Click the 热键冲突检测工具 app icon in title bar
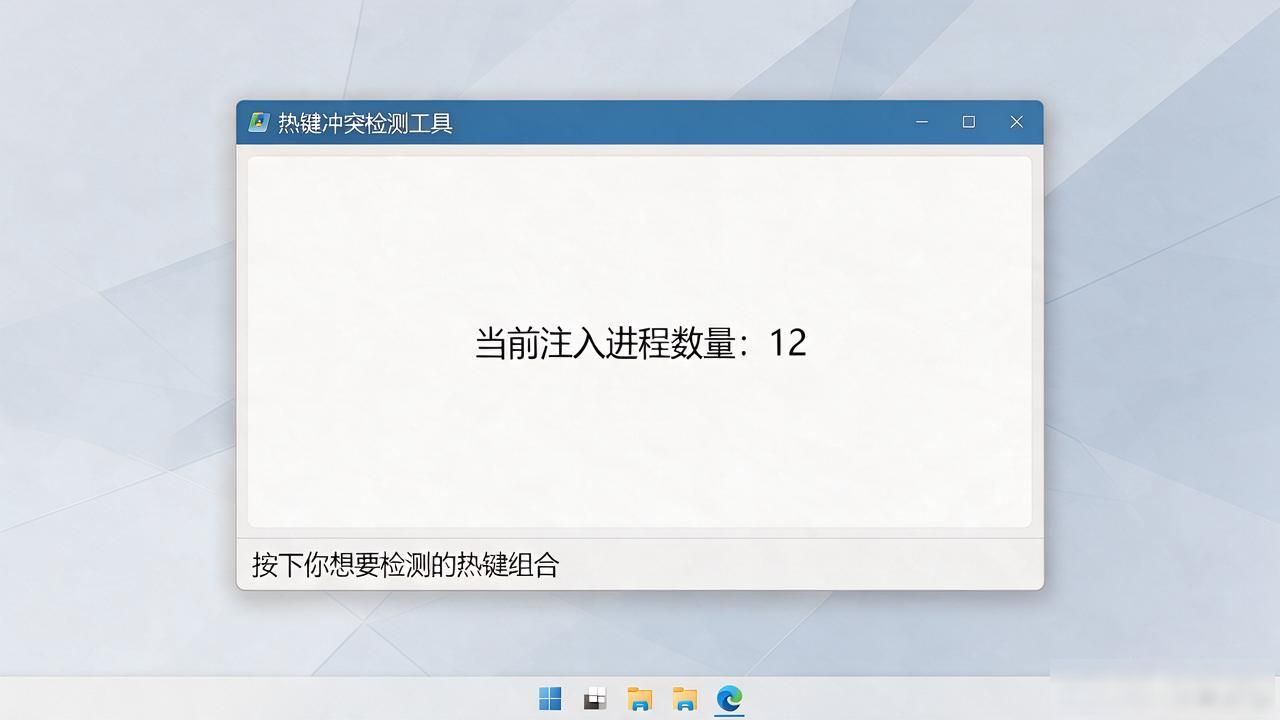The image size is (1280, 720). tap(259, 122)
